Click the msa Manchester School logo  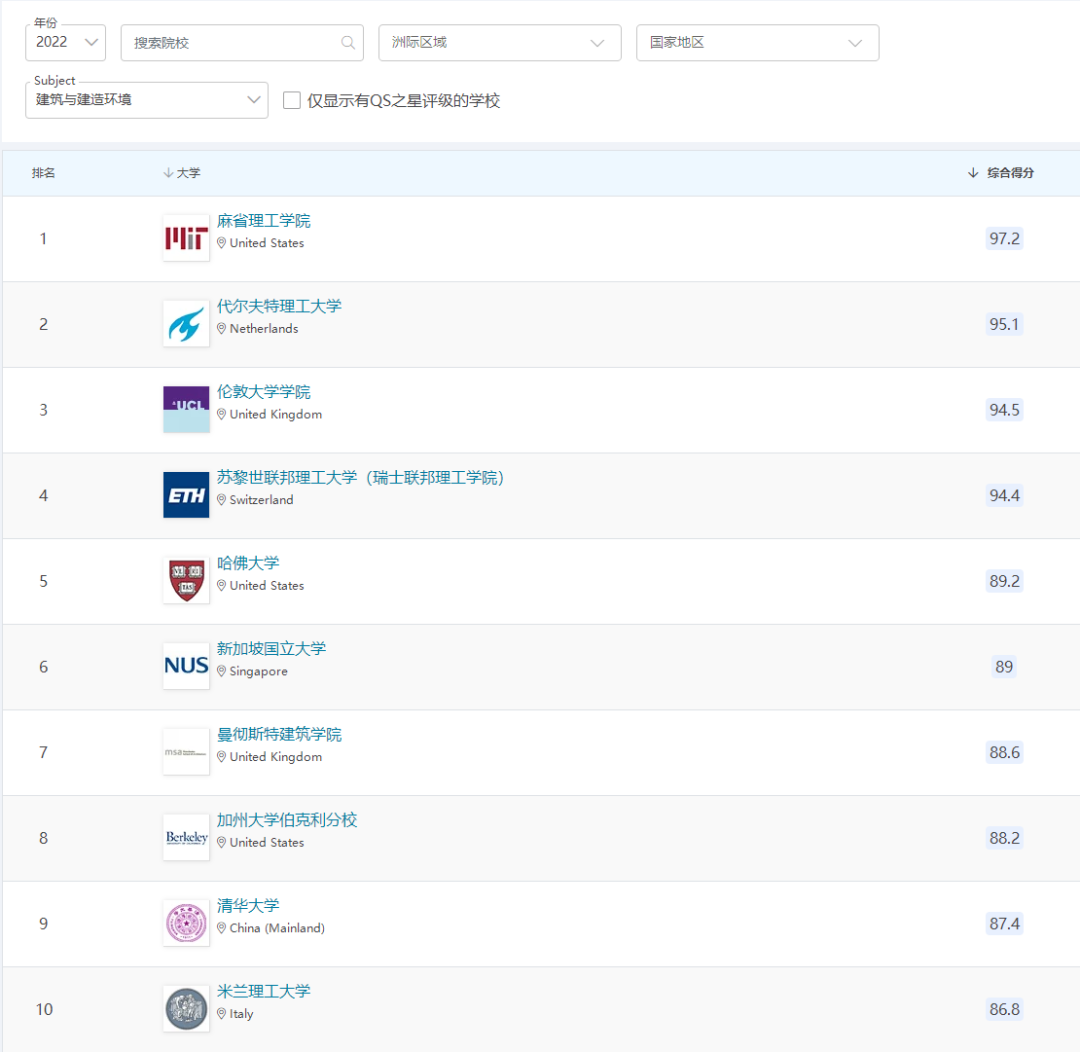pos(186,752)
